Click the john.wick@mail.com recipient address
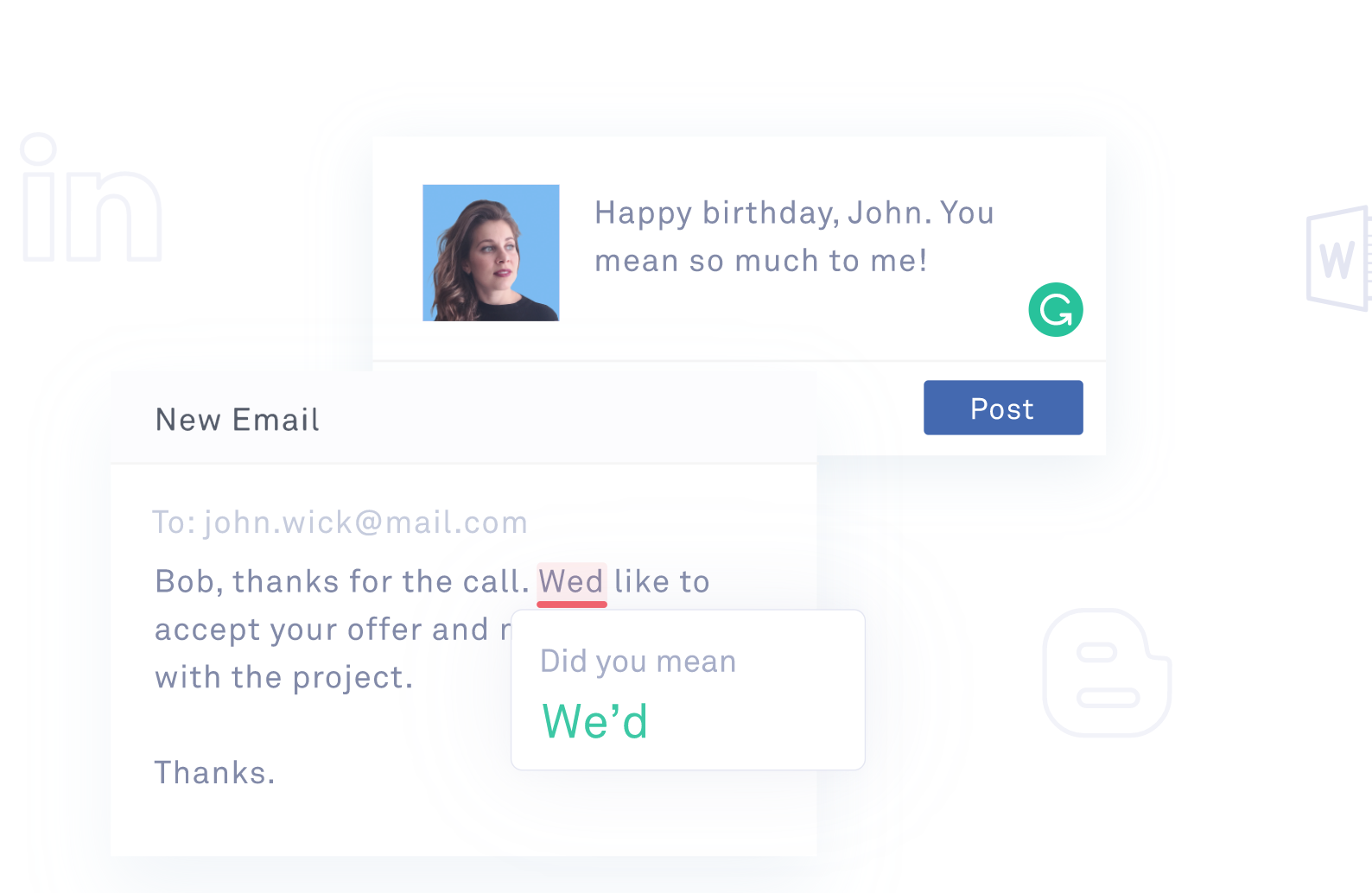 (365, 522)
